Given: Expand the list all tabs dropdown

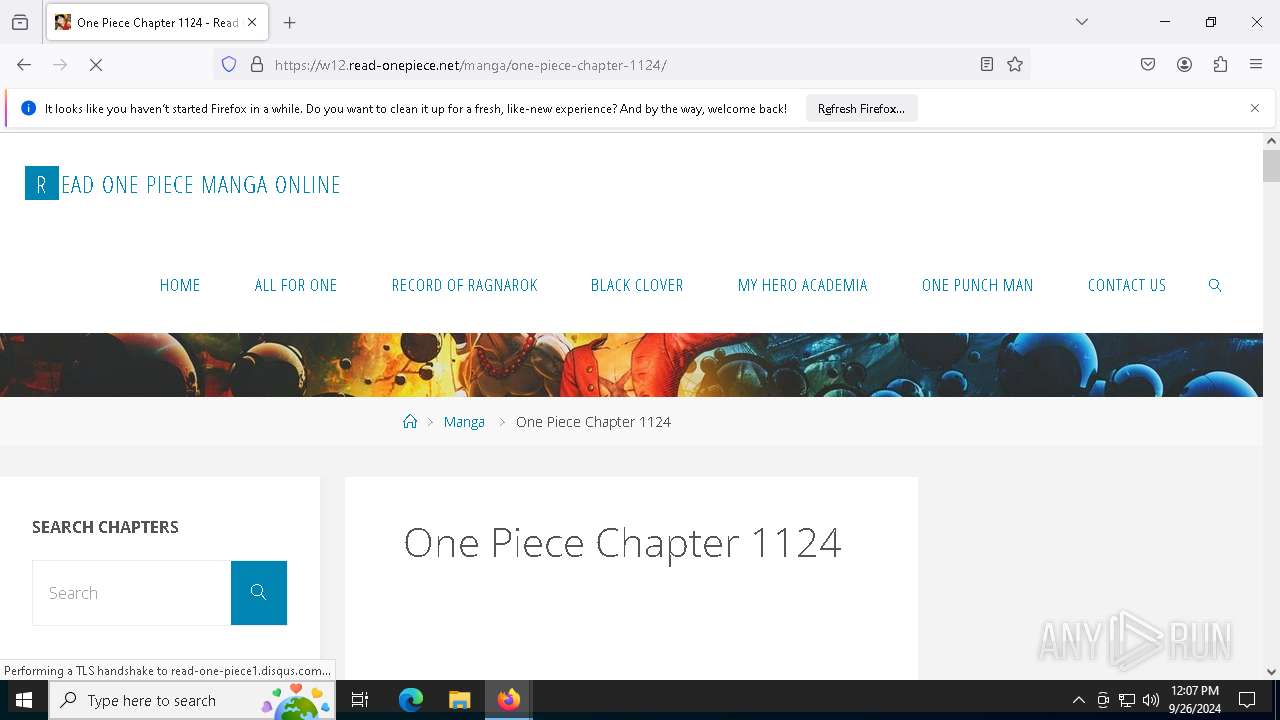Looking at the screenshot, I should click(x=1082, y=22).
